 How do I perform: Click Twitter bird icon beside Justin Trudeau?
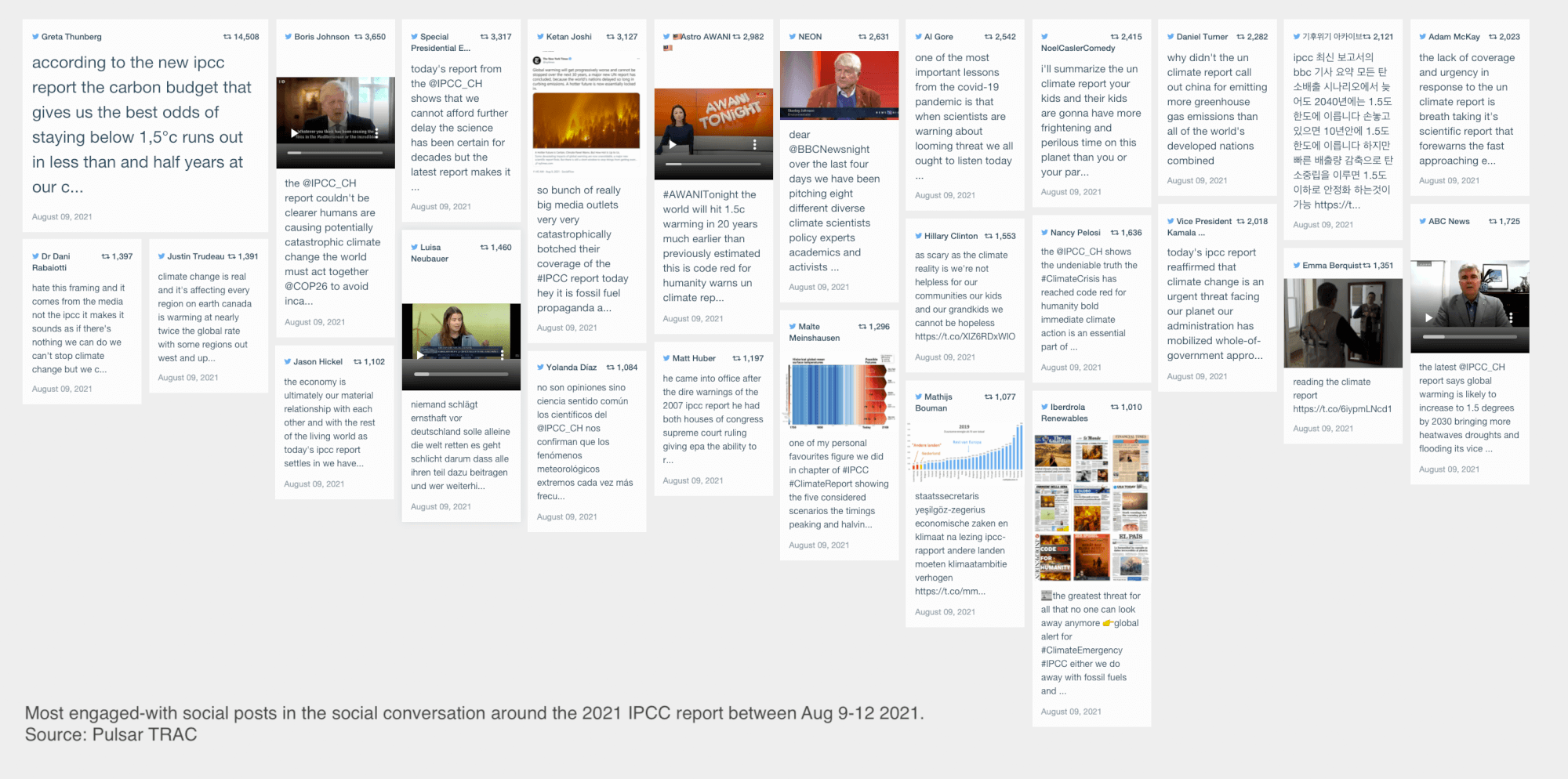pos(162,256)
